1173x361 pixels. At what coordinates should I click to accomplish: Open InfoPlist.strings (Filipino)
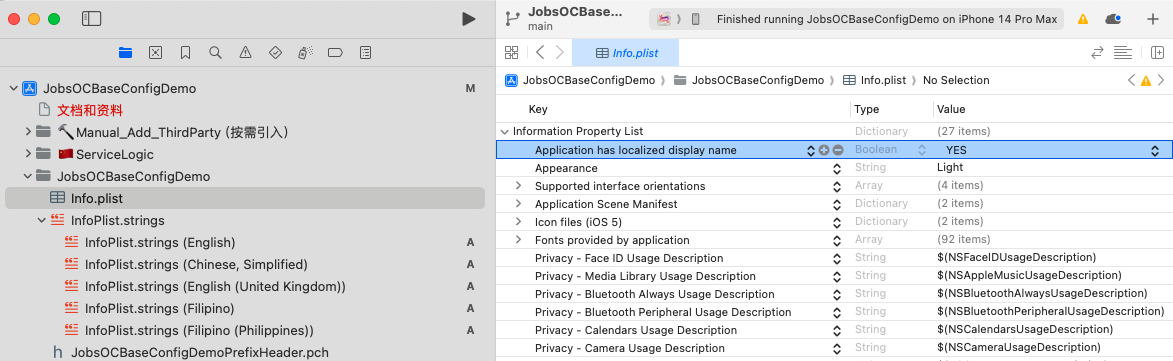coord(159,309)
